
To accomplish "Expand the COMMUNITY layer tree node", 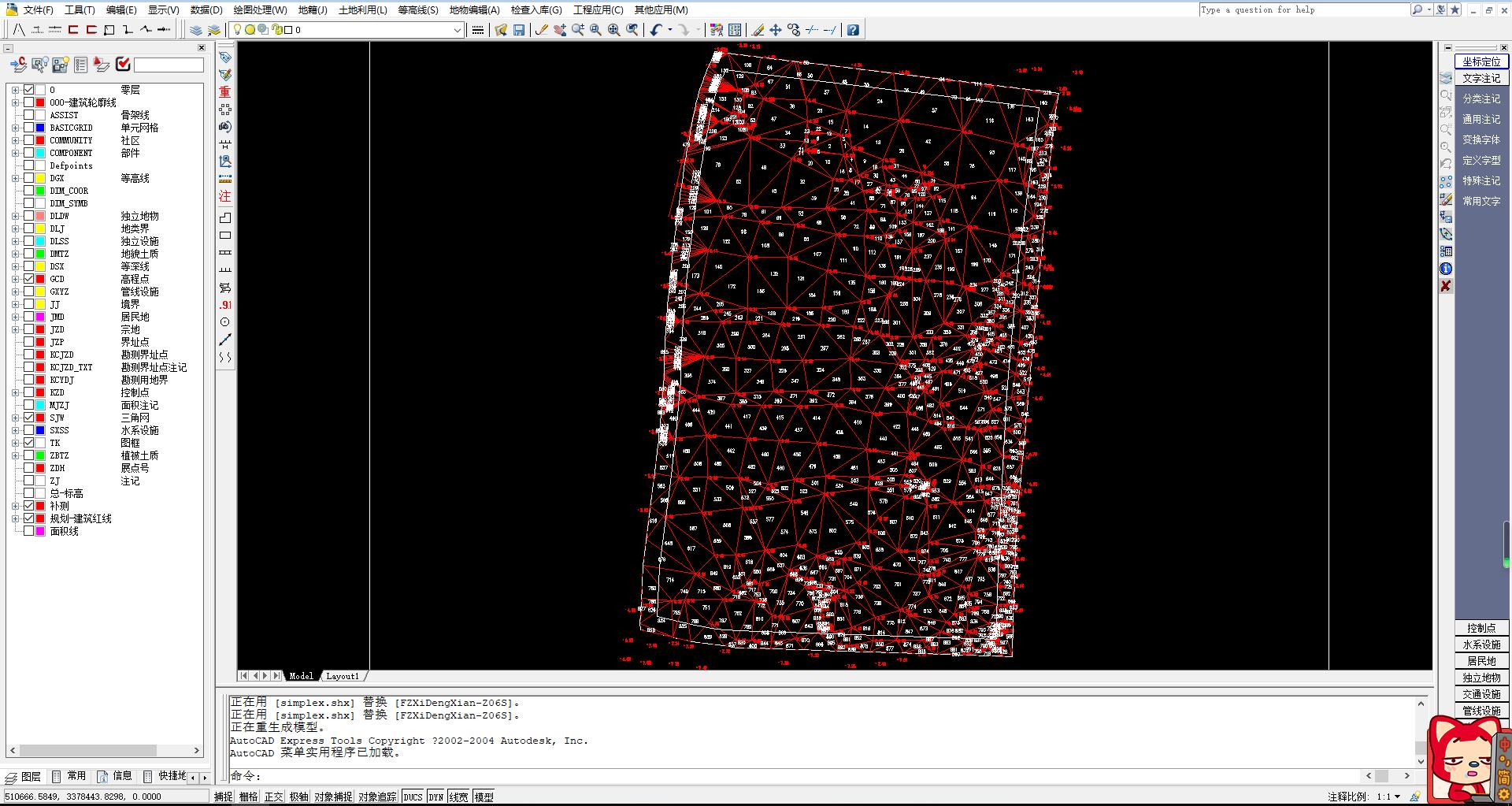I will (x=15, y=140).
